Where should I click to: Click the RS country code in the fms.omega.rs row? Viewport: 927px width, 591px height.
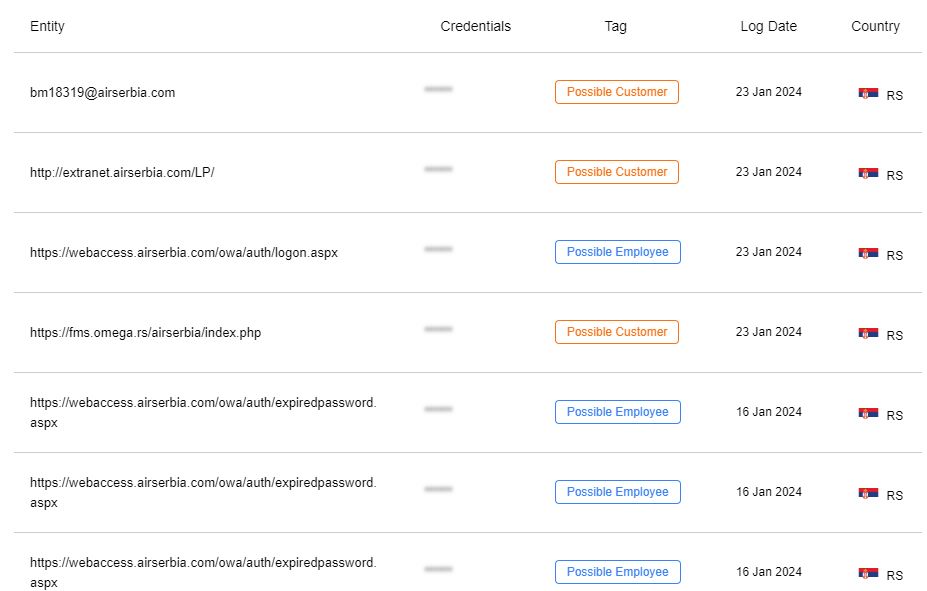[x=894, y=336]
